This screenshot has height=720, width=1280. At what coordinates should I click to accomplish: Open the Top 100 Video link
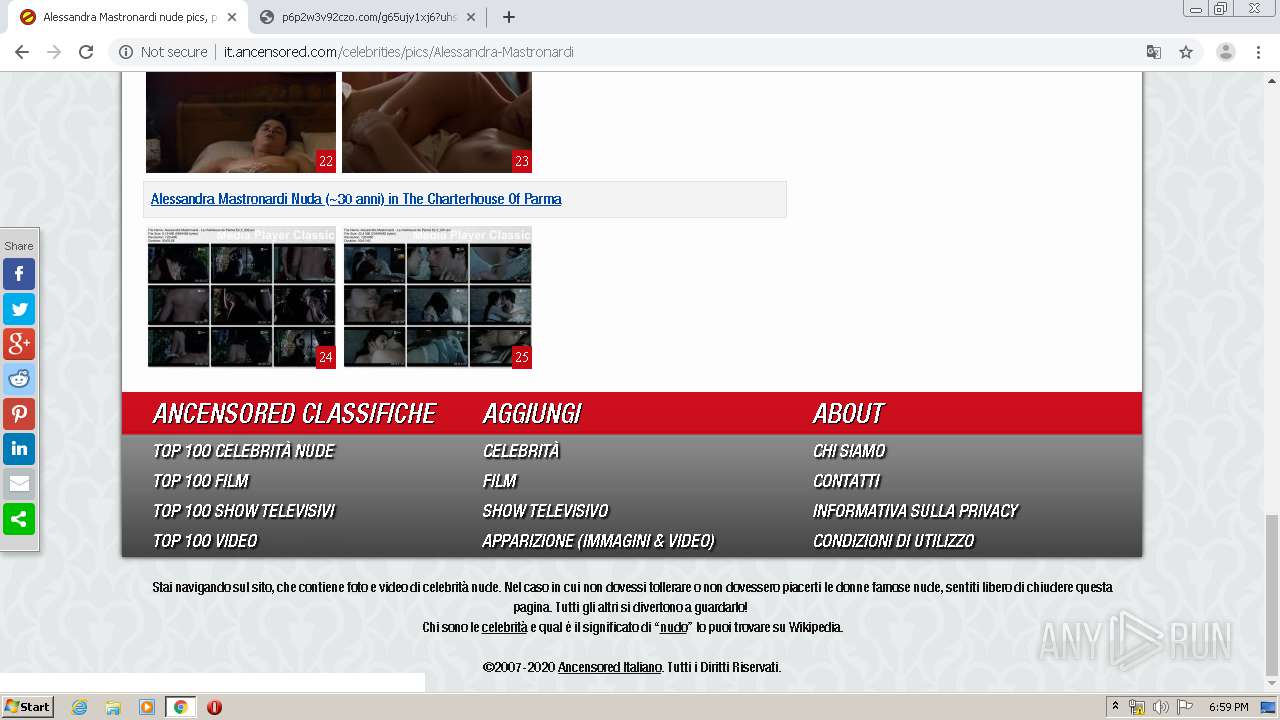pyautogui.click(x=204, y=541)
